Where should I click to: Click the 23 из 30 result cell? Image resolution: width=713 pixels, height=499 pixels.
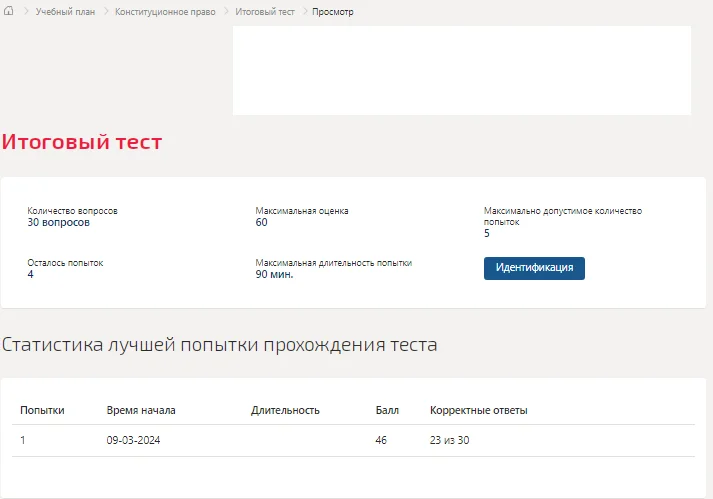[x=449, y=440]
